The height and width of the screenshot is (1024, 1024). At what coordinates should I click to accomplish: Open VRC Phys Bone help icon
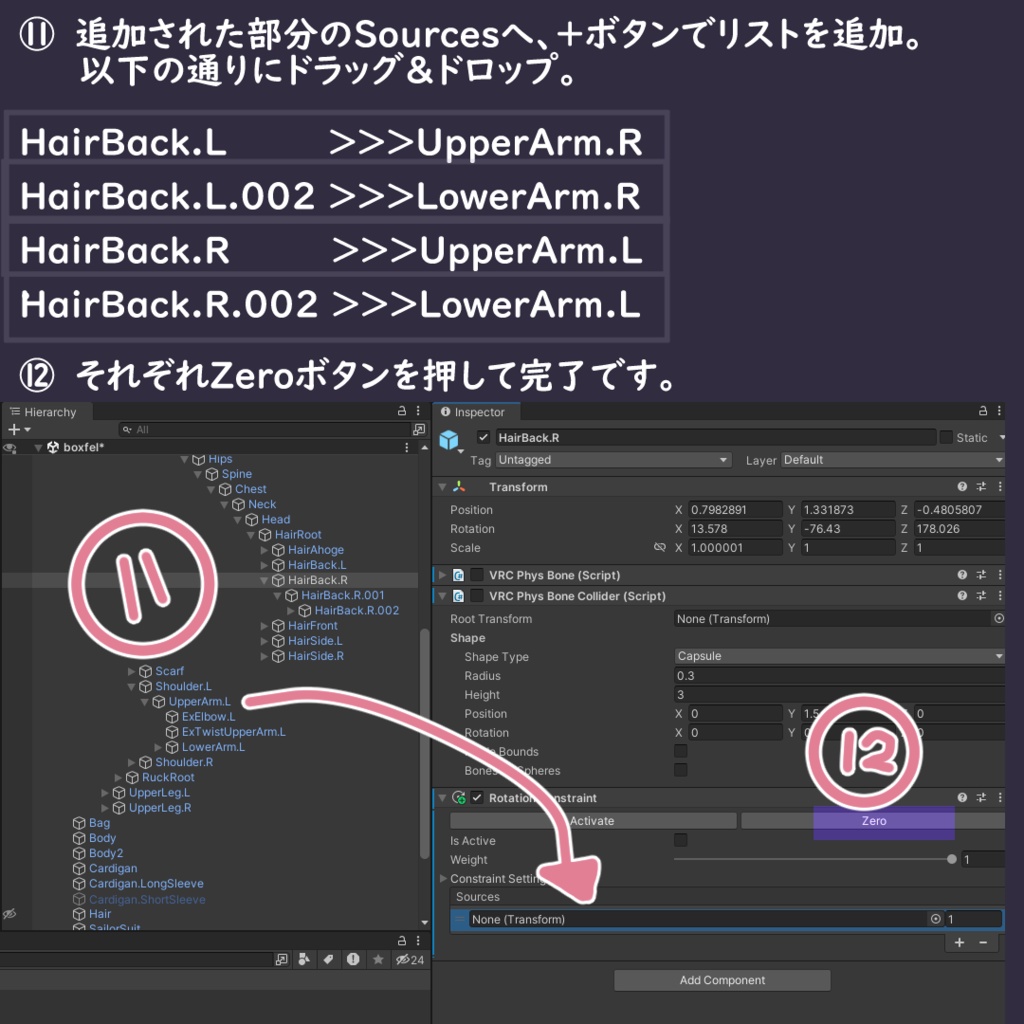coord(962,575)
